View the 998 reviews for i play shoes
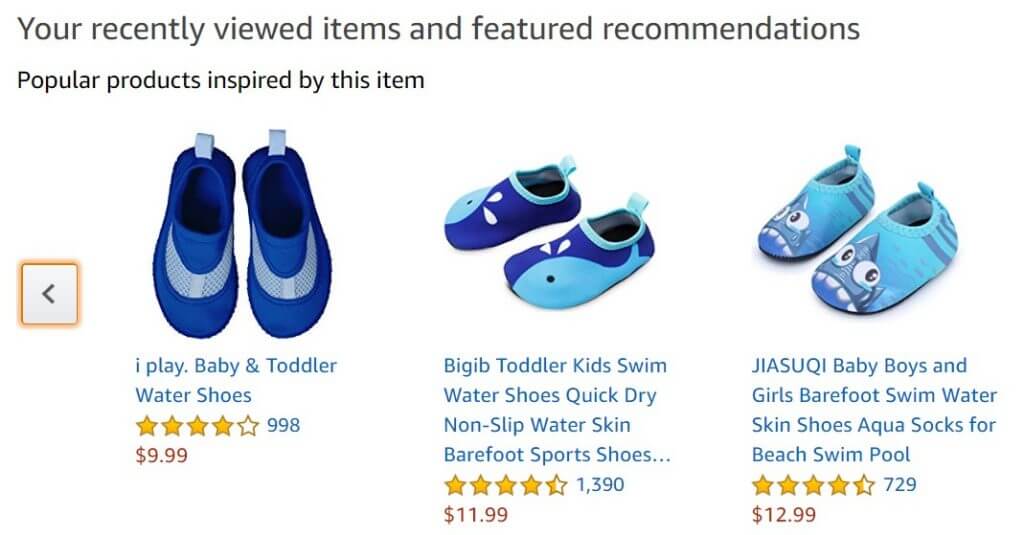This screenshot has width=1024, height=535. pyautogui.click(x=283, y=426)
